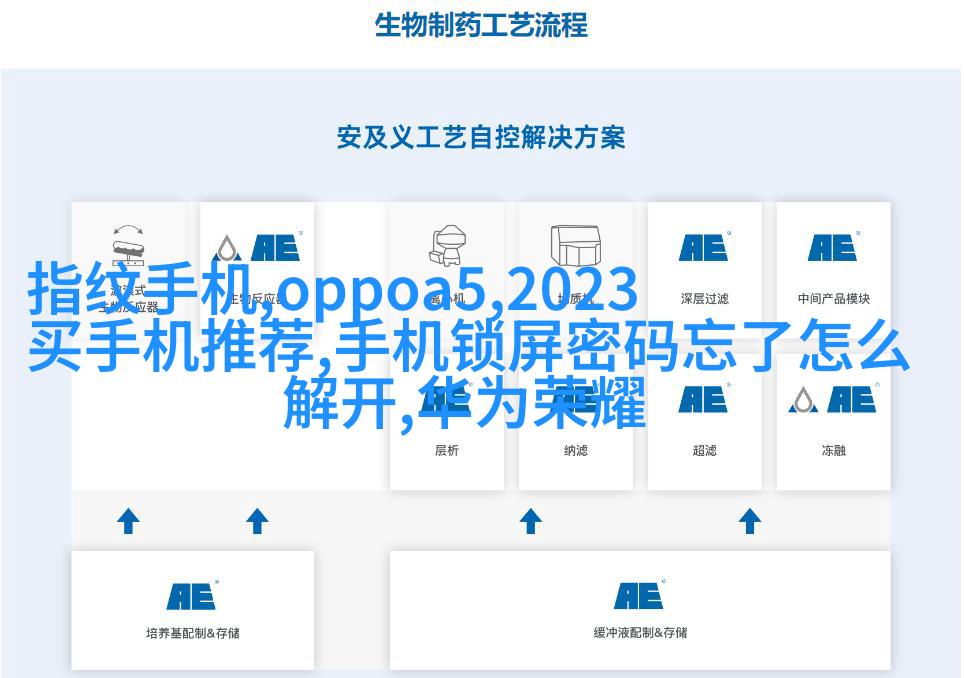Select the 层析 label

(x=447, y=451)
